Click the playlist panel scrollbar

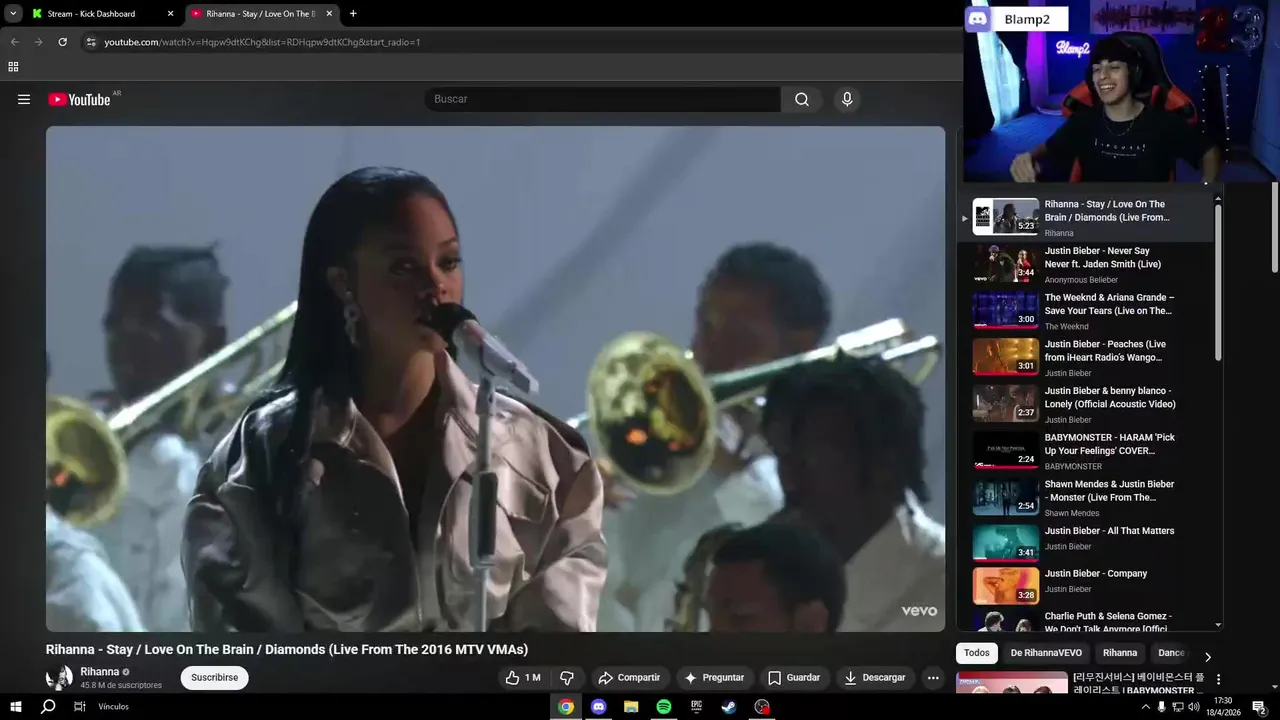pos(1218,283)
